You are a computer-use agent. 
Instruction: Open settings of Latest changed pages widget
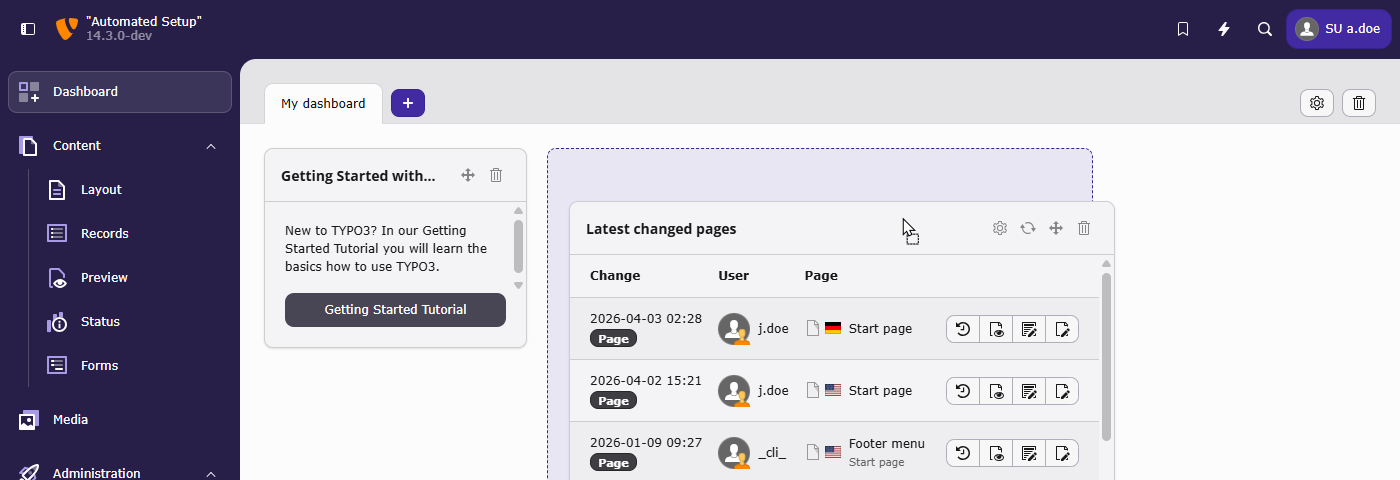tap(999, 228)
